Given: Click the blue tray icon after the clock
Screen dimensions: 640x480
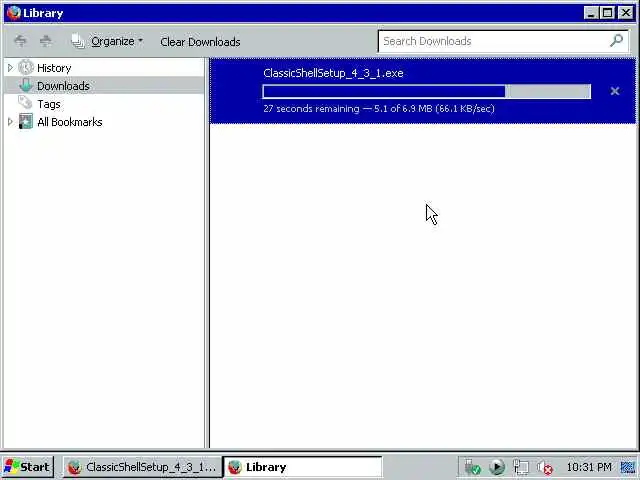Looking at the screenshot, I should 628,467.
